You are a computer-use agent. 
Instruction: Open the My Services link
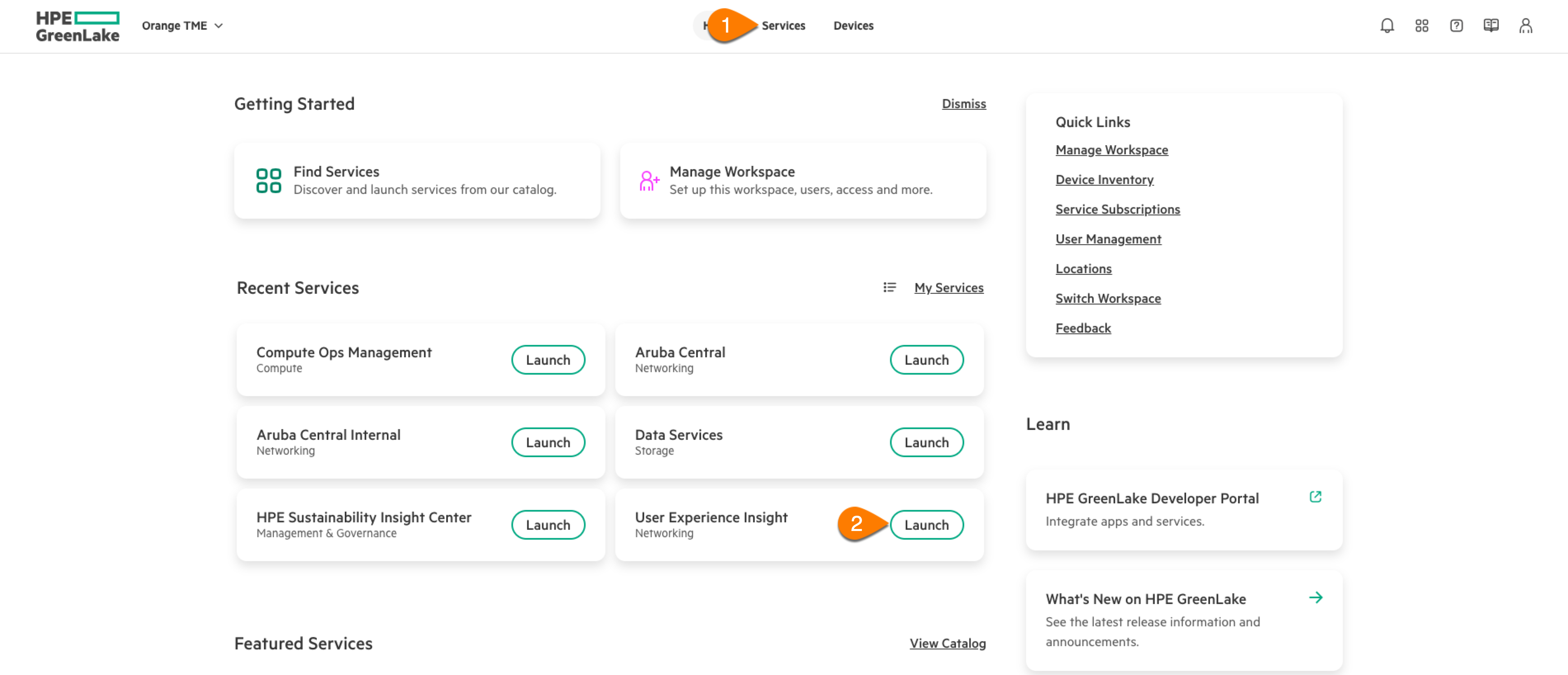coord(949,288)
